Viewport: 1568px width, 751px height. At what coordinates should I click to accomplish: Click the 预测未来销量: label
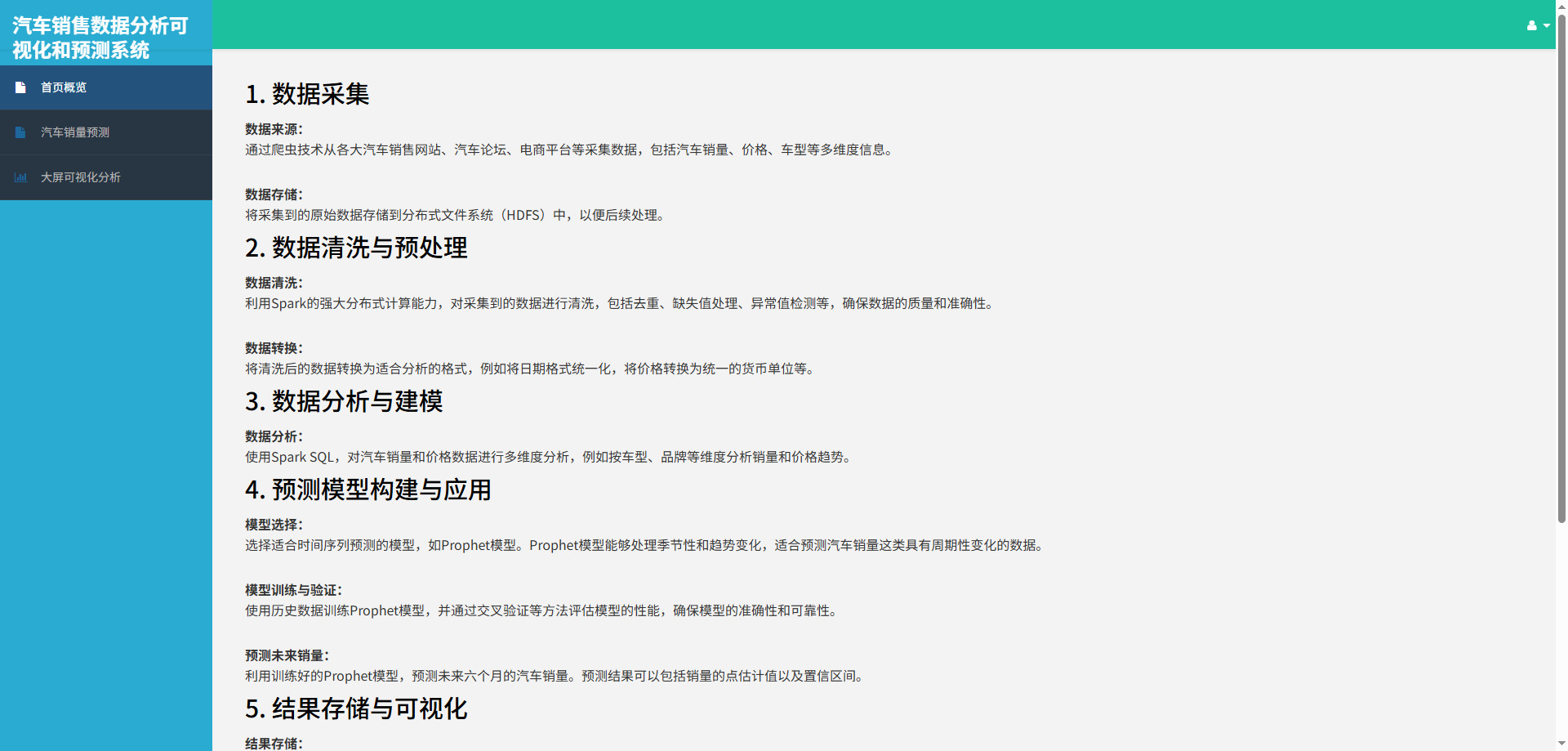click(287, 655)
